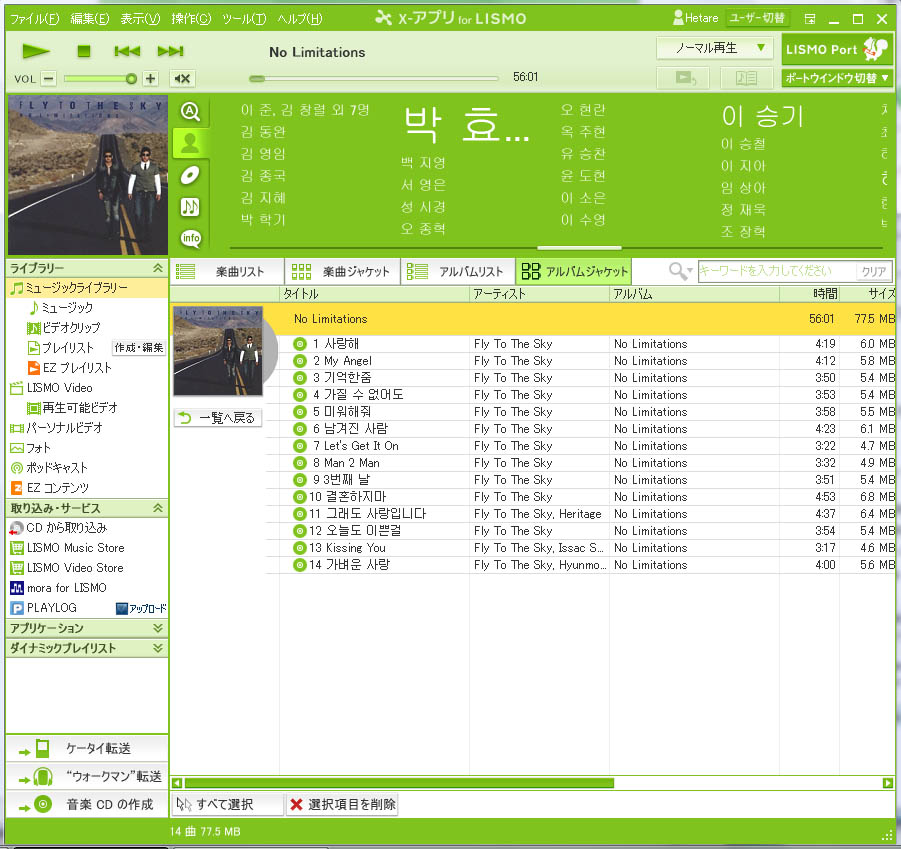Open the ファイル(F) menu

pos(34,19)
